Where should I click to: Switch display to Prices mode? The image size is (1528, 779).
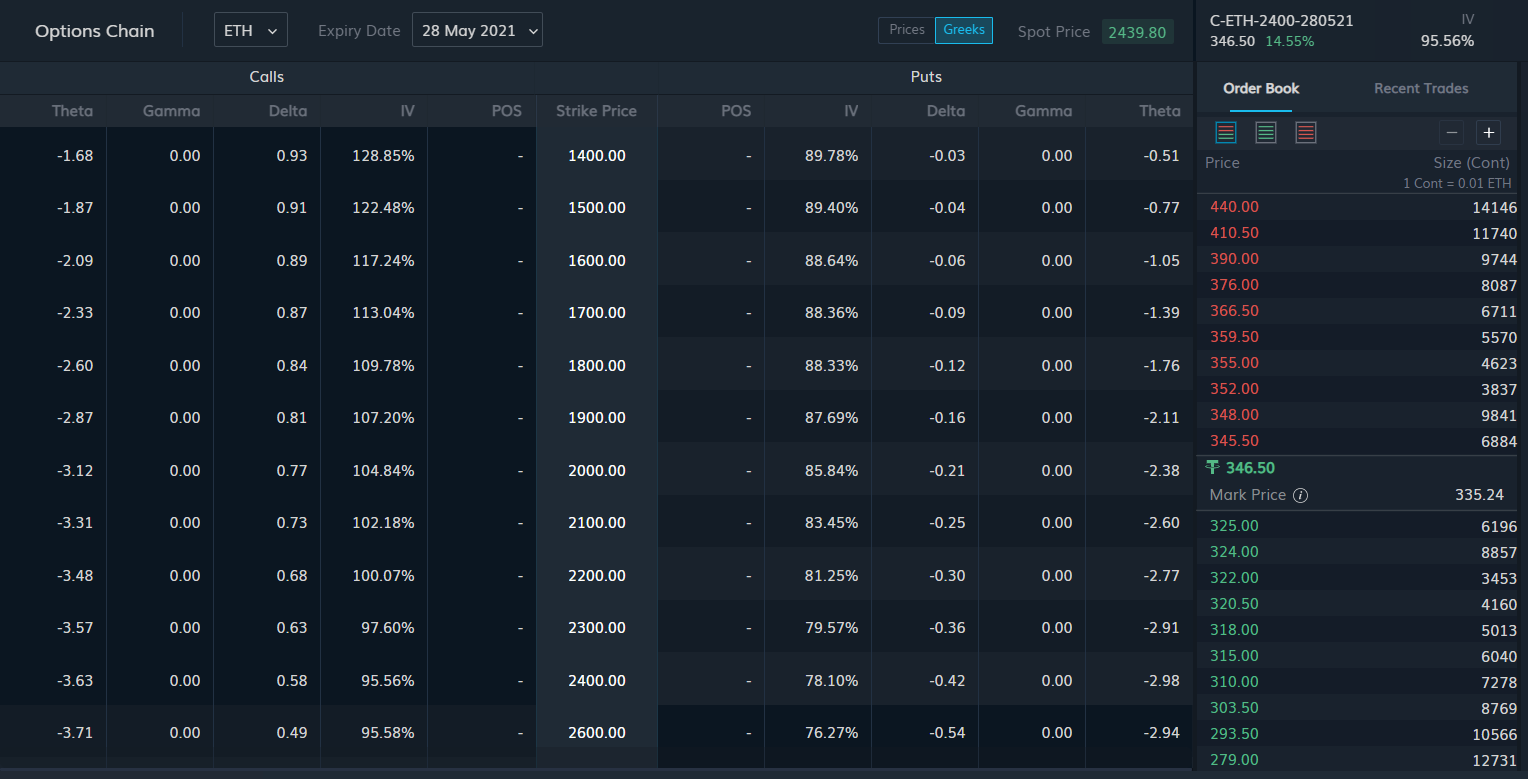click(x=906, y=30)
